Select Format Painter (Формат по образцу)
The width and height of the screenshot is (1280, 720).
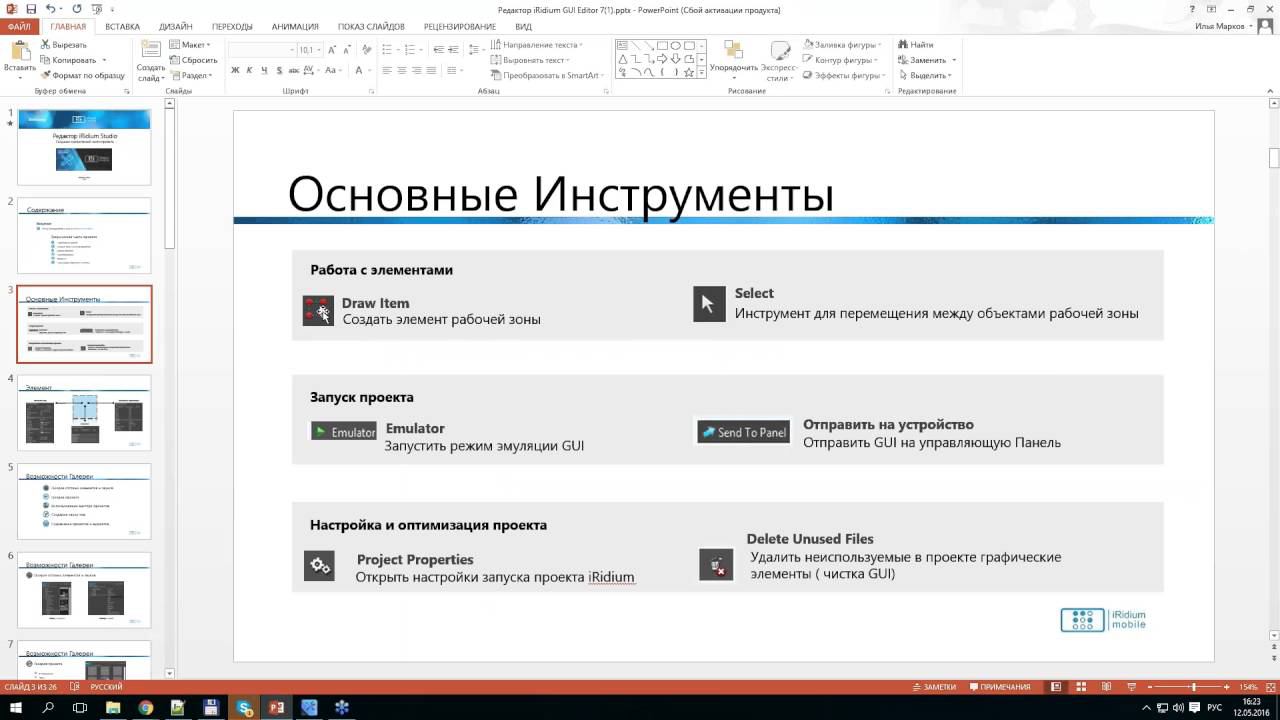(82, 75)
